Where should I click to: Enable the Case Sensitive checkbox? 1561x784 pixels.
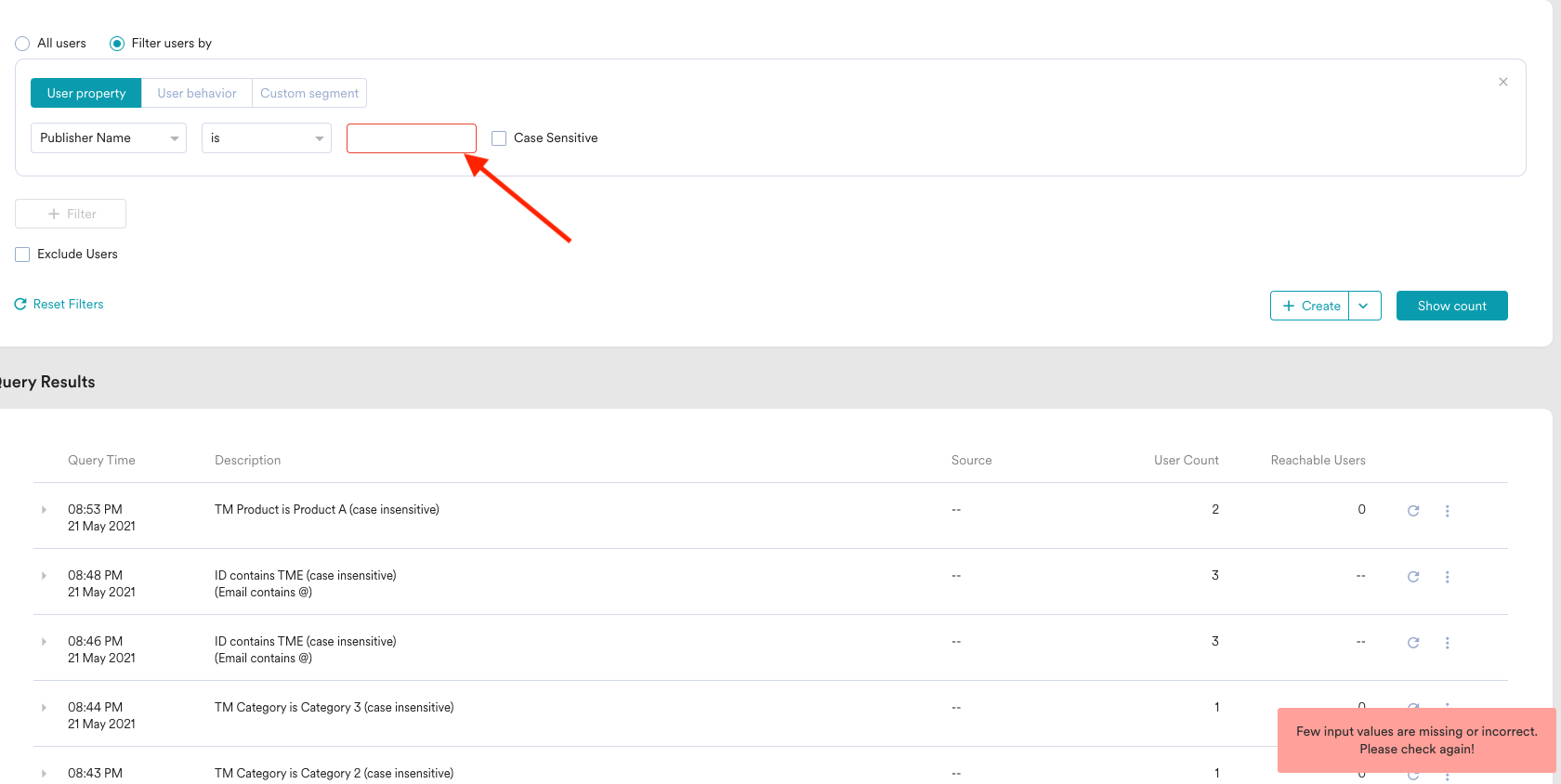[499, 138]
